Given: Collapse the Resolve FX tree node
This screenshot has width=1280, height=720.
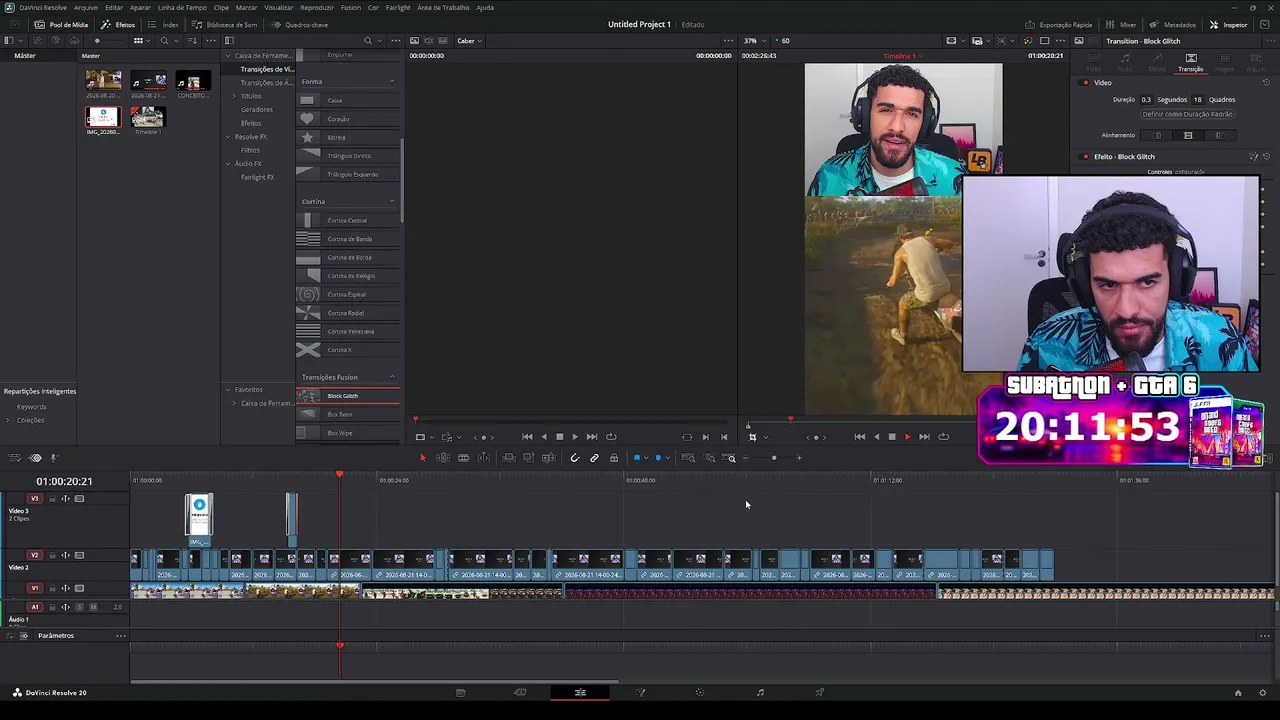Looking at the screenshot, I should tap(228, 137).
